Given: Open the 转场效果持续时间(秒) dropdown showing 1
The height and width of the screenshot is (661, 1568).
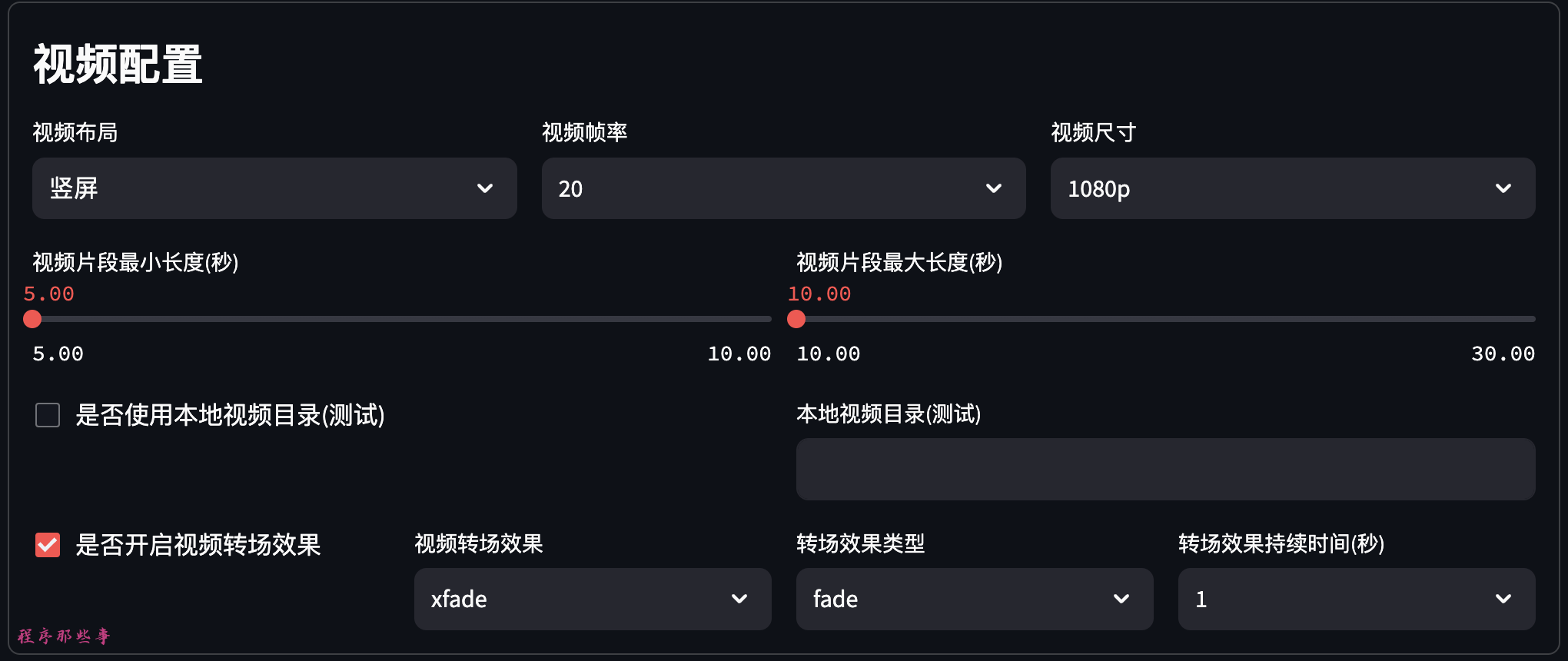Looking at the screenshot, I should point(1357,599).
